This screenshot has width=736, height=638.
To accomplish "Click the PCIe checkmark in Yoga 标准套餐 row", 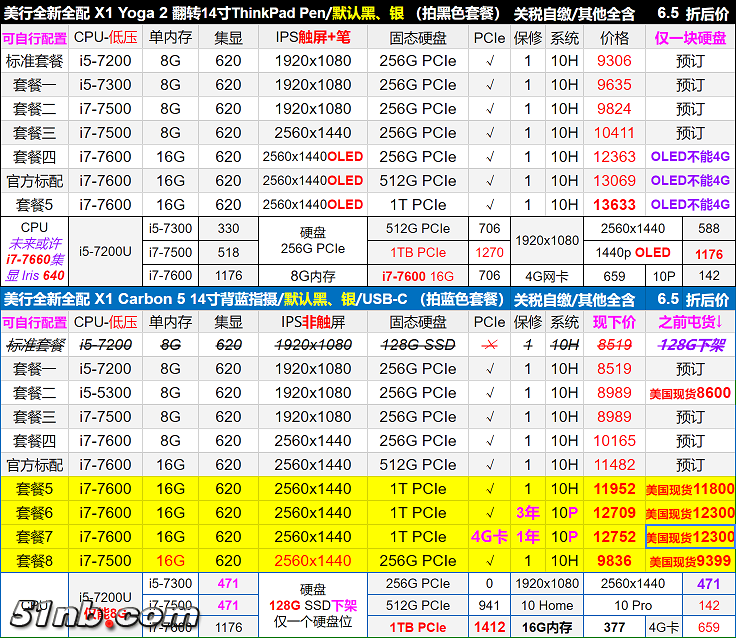I will (489, 61).
